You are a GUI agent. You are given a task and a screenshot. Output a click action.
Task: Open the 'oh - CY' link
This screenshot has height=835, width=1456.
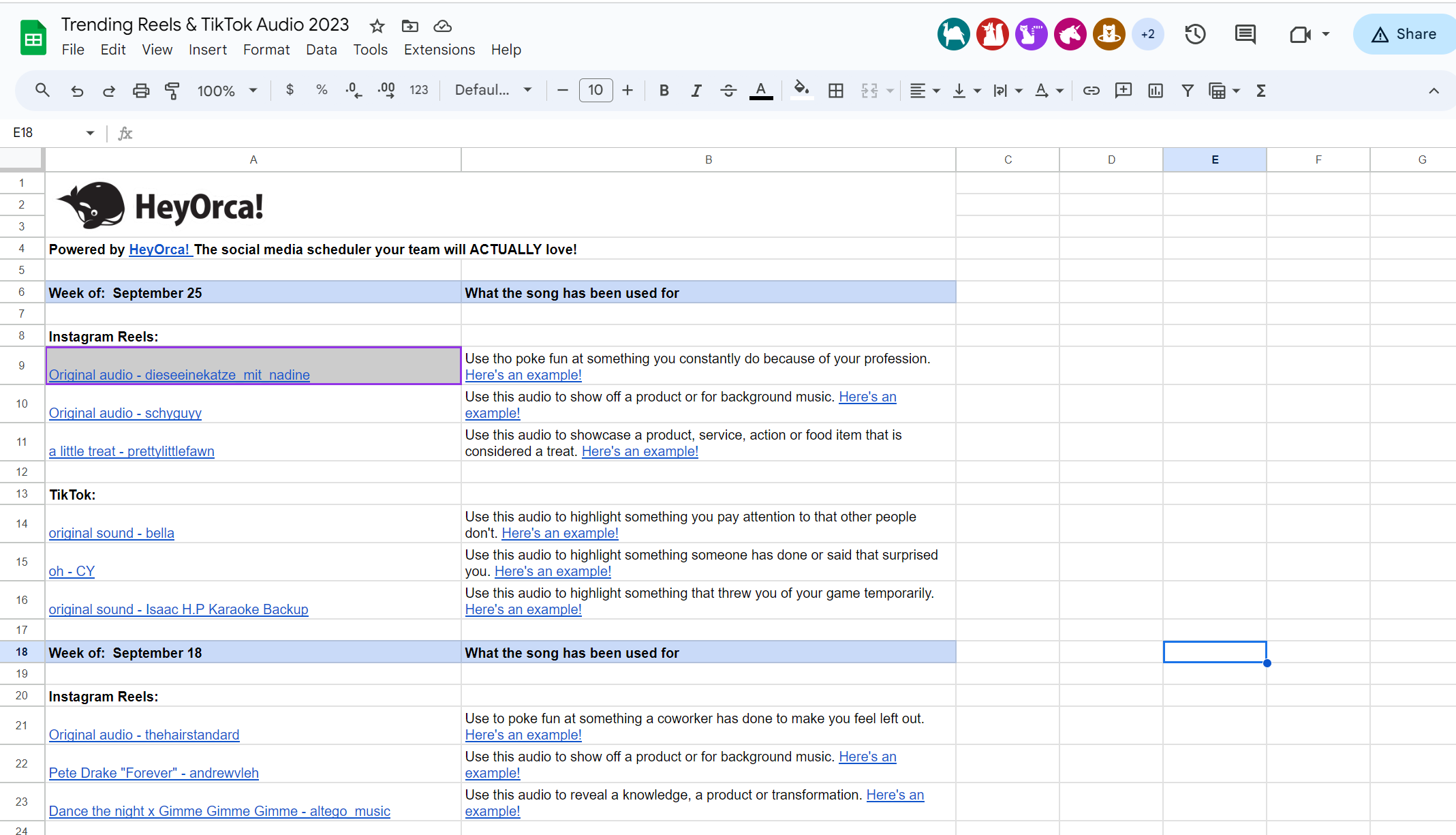72,571
